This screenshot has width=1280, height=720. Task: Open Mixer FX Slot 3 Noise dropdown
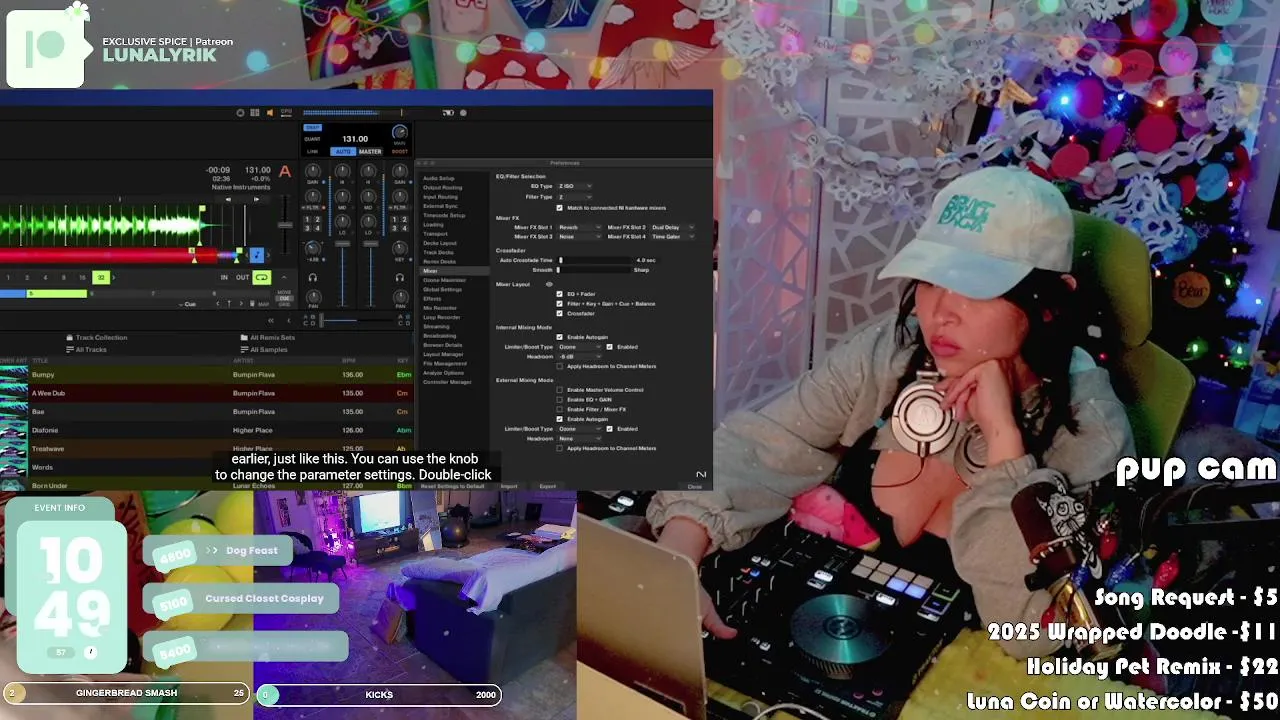[580, 236]
